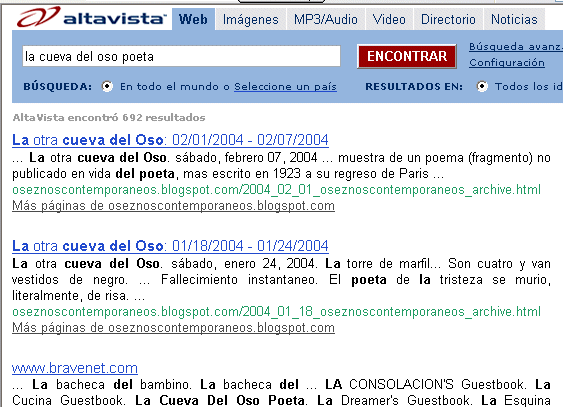Click snippet text 'La Cueva Del Oso Poeta'

220,400
